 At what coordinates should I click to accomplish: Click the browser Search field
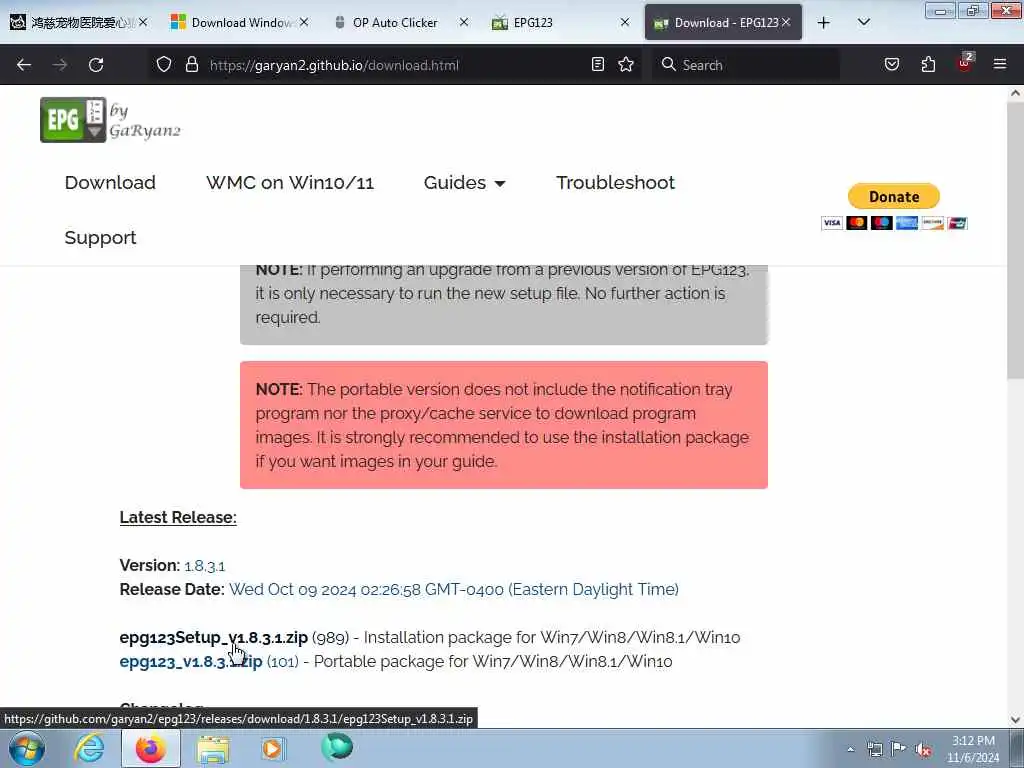point(746,65)
